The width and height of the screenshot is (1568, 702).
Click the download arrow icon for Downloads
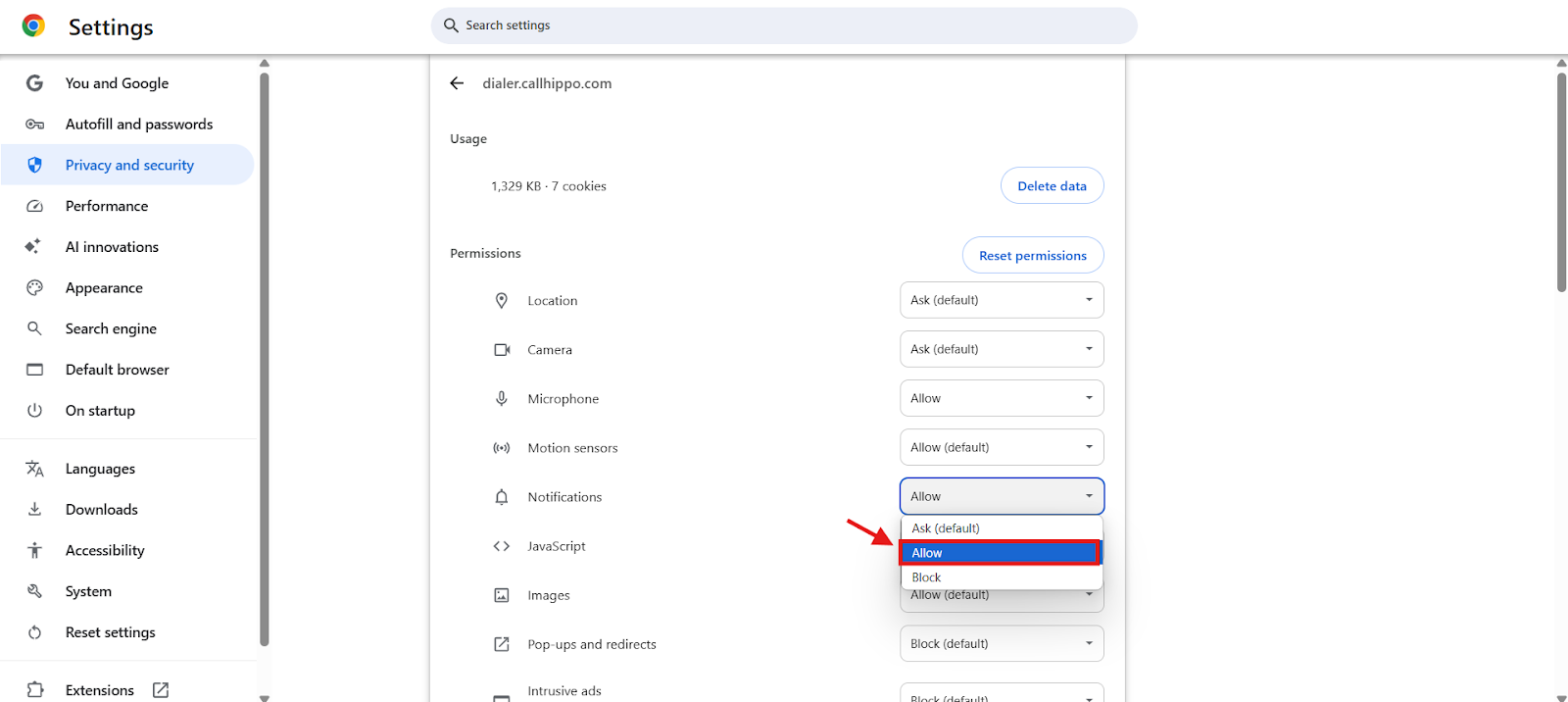tap(34, 510)
